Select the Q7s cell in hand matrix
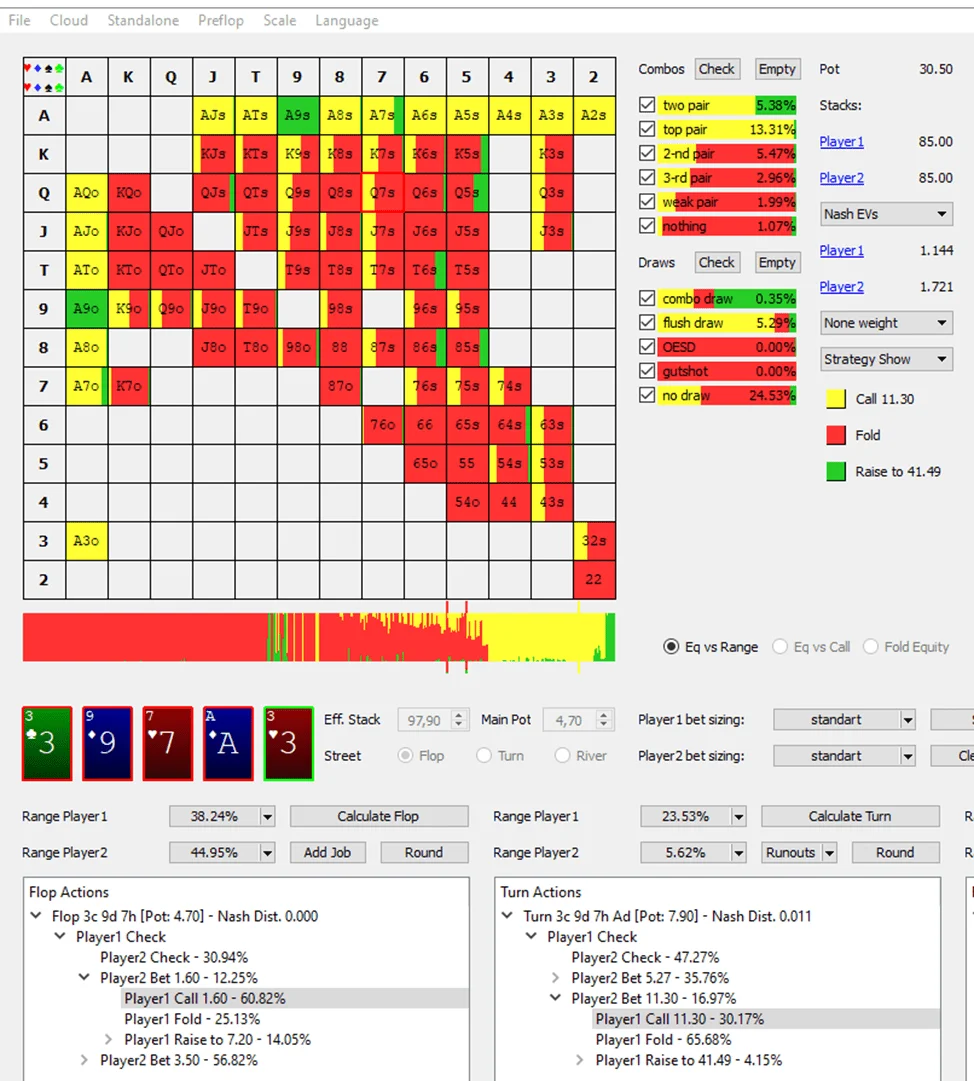The image size is (974, 1081). pos(382,193)
